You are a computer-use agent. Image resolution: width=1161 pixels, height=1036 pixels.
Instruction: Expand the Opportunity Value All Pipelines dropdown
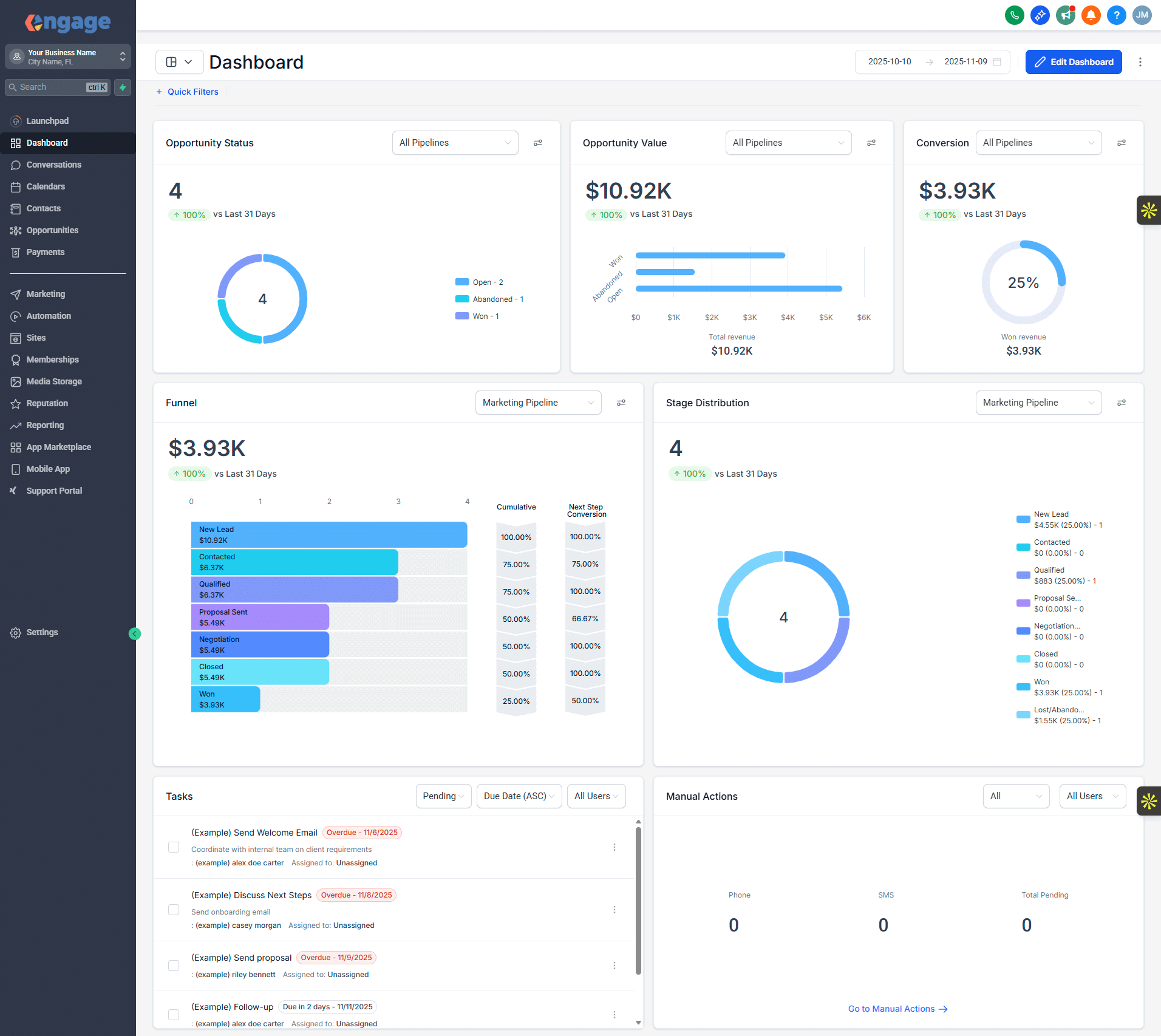coord(788,143)
